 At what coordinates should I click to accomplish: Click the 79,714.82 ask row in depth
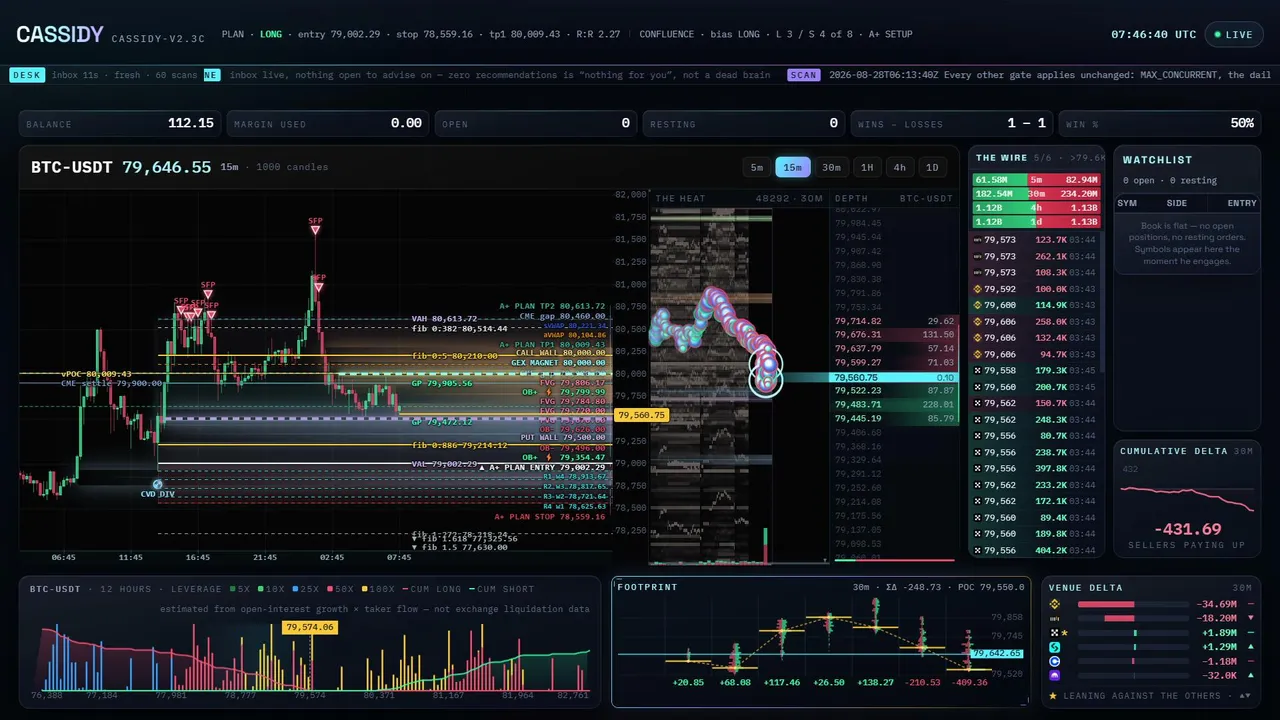[x=893, y=321]
